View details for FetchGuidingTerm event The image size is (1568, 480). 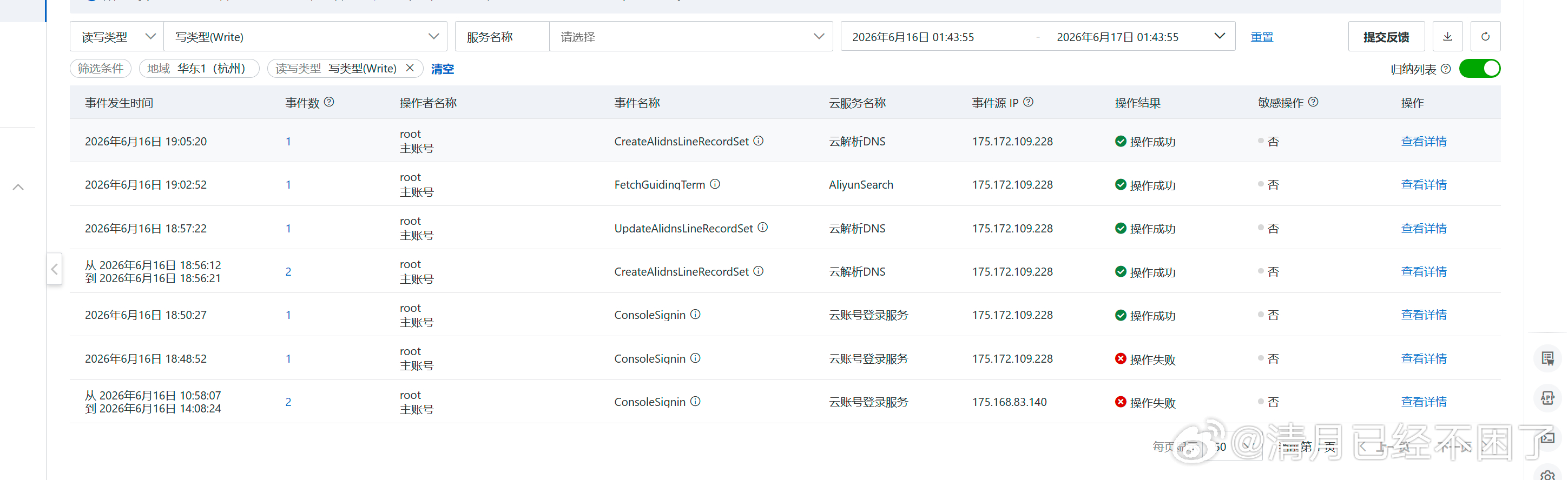[1424, 184]
